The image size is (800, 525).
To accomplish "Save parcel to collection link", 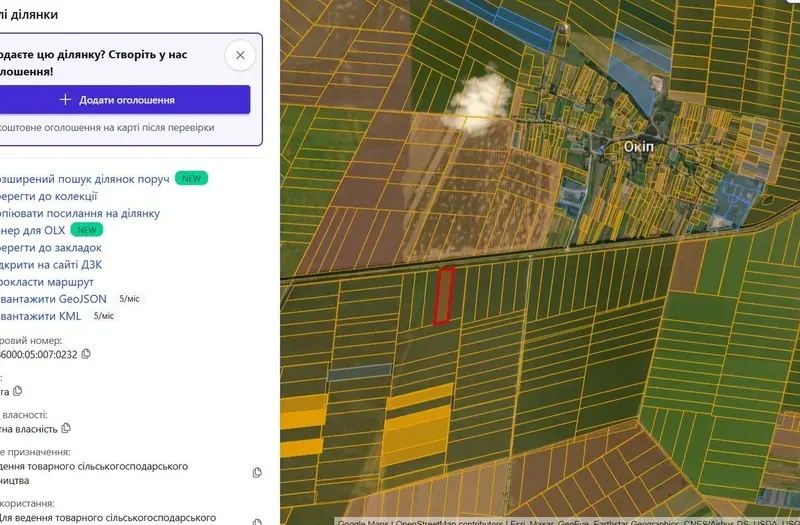I will pos(48,196).
